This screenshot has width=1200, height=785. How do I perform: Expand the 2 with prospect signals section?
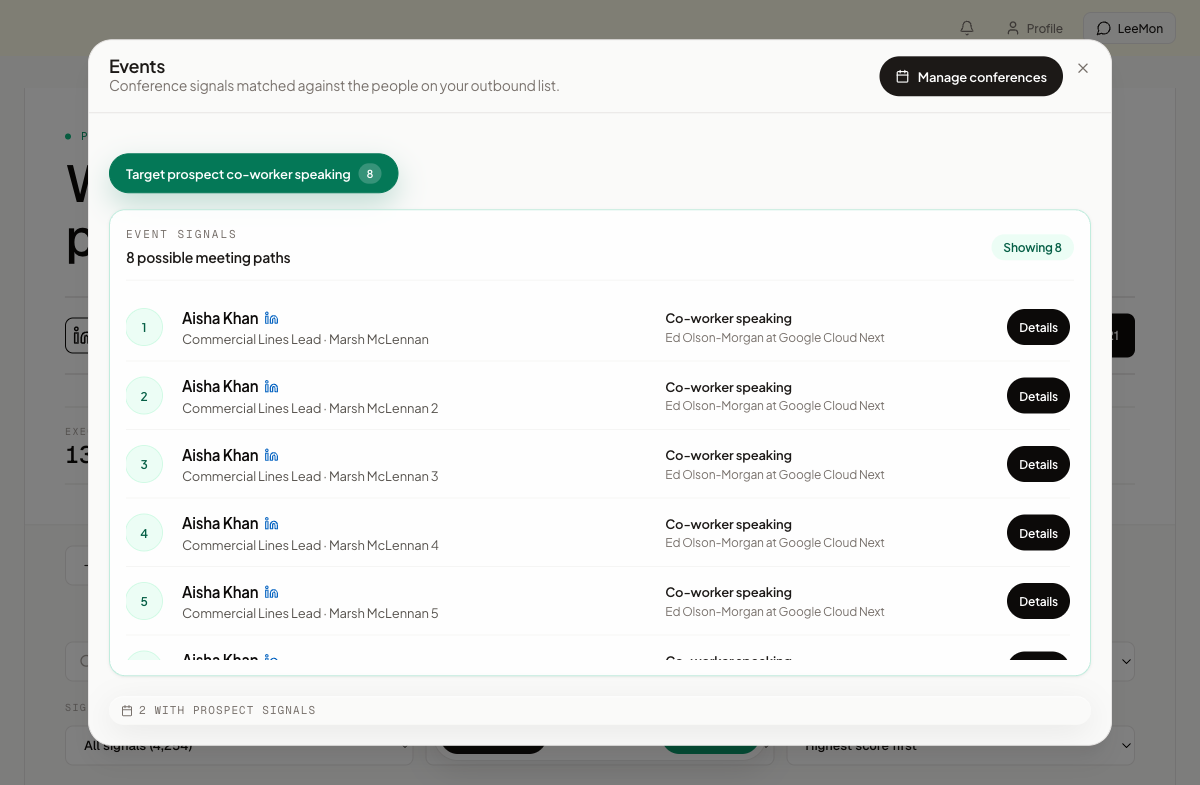tap(600, 710)
